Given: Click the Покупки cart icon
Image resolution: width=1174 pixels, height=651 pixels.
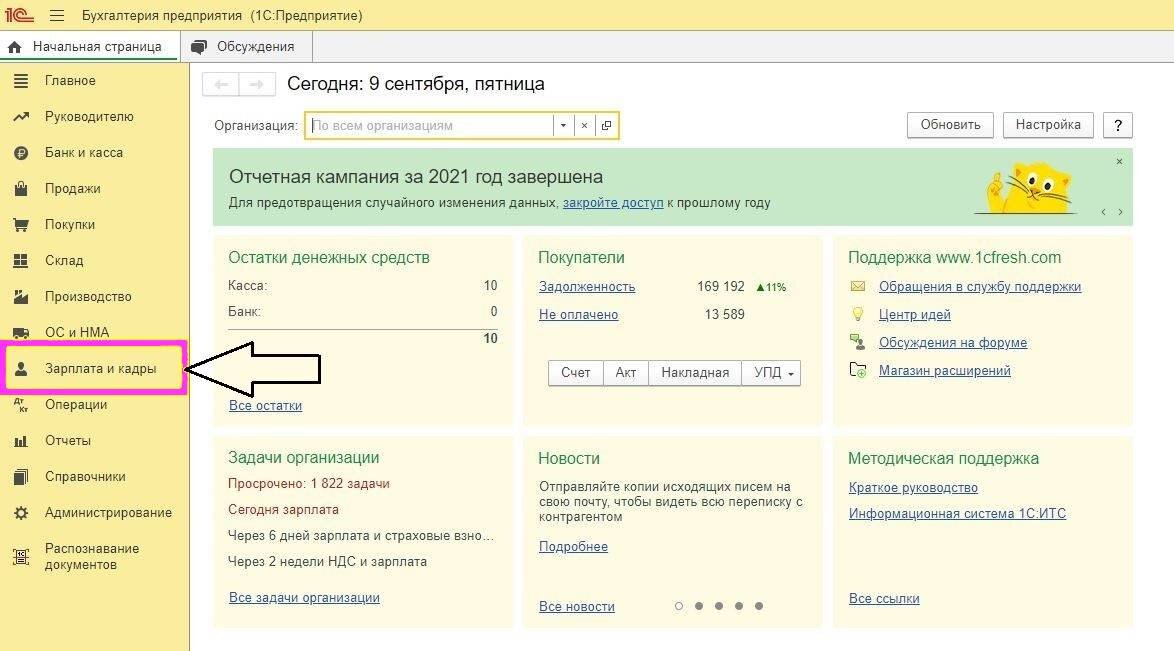Looking at the screenshot, I should pyautogui.click(x=21, y=225).
